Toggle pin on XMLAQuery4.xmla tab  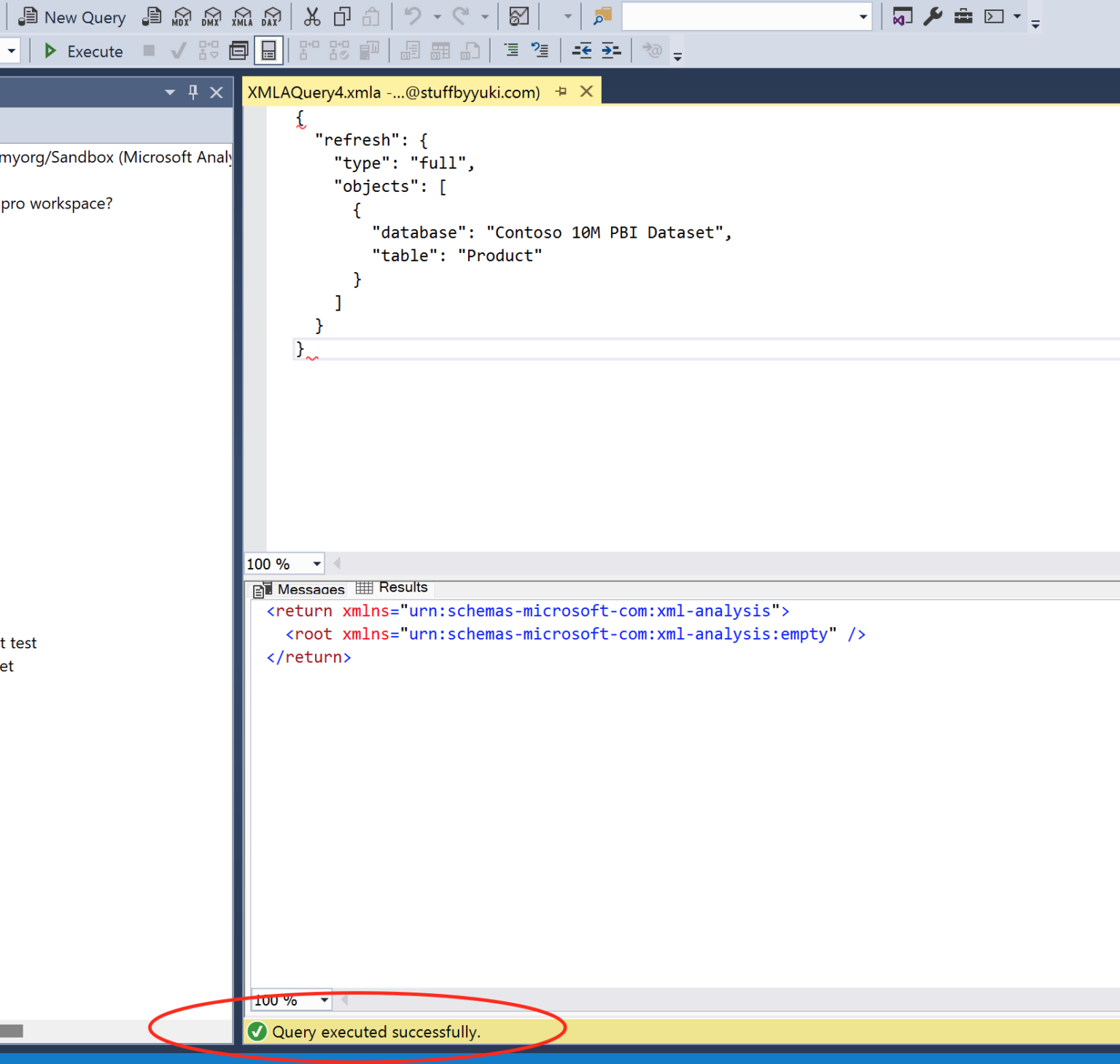click(561, 92)
